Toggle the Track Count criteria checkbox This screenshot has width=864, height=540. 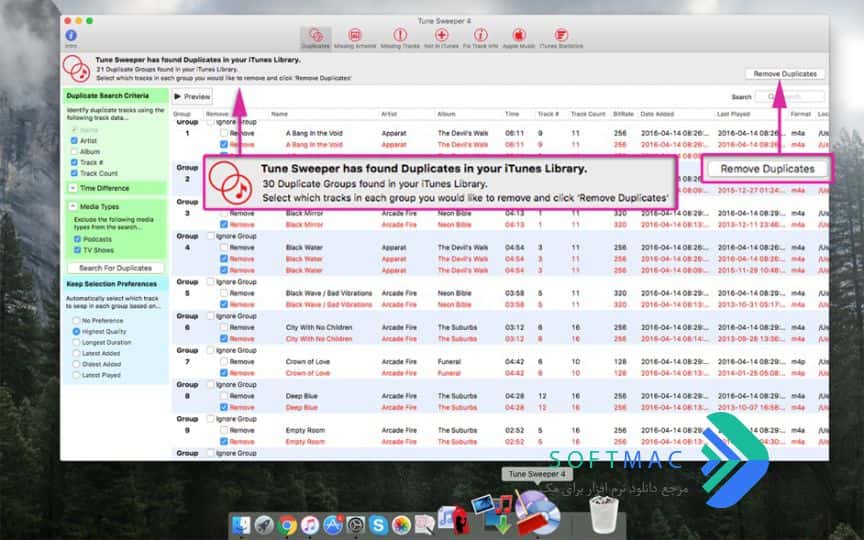click(x=74, y=173)
